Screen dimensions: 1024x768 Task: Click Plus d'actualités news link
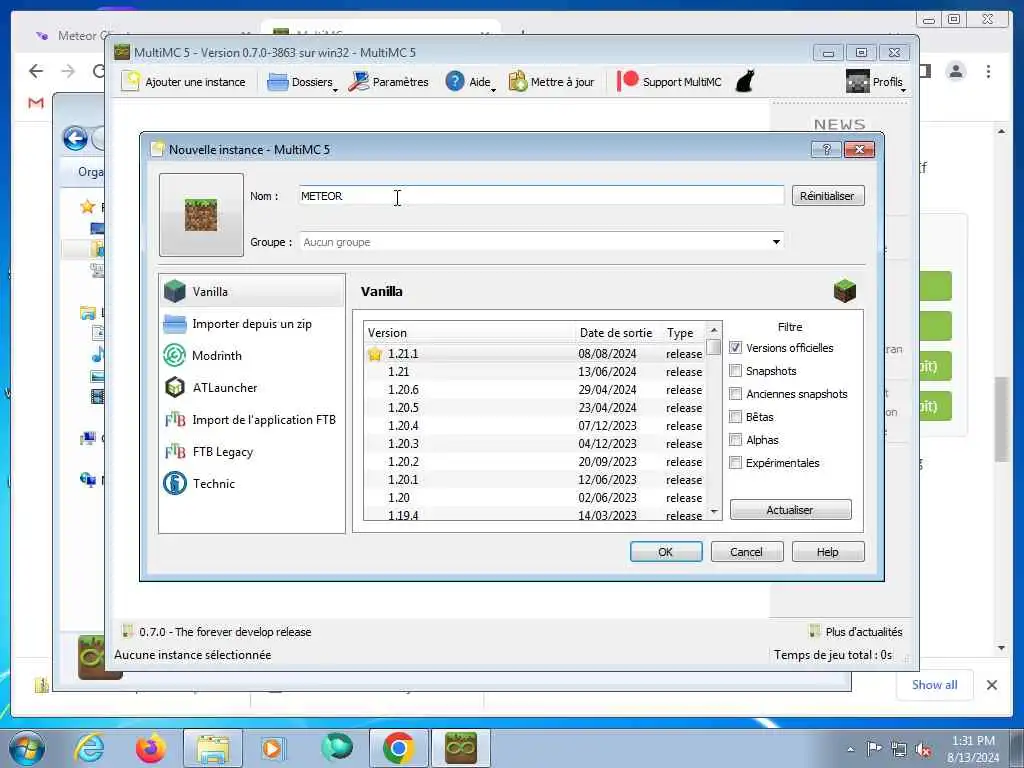coord(856,632)
